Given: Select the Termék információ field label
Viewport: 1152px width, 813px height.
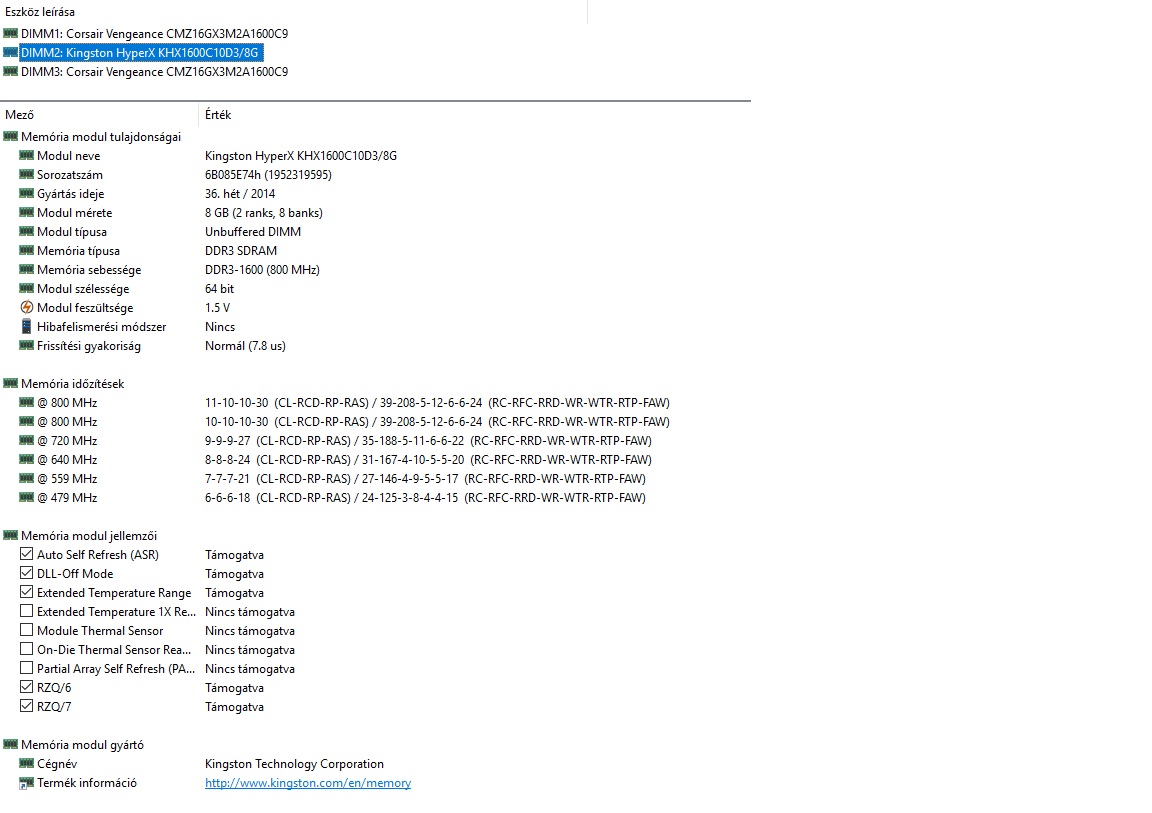Looking at the screenshot, I should coord(87,783).
